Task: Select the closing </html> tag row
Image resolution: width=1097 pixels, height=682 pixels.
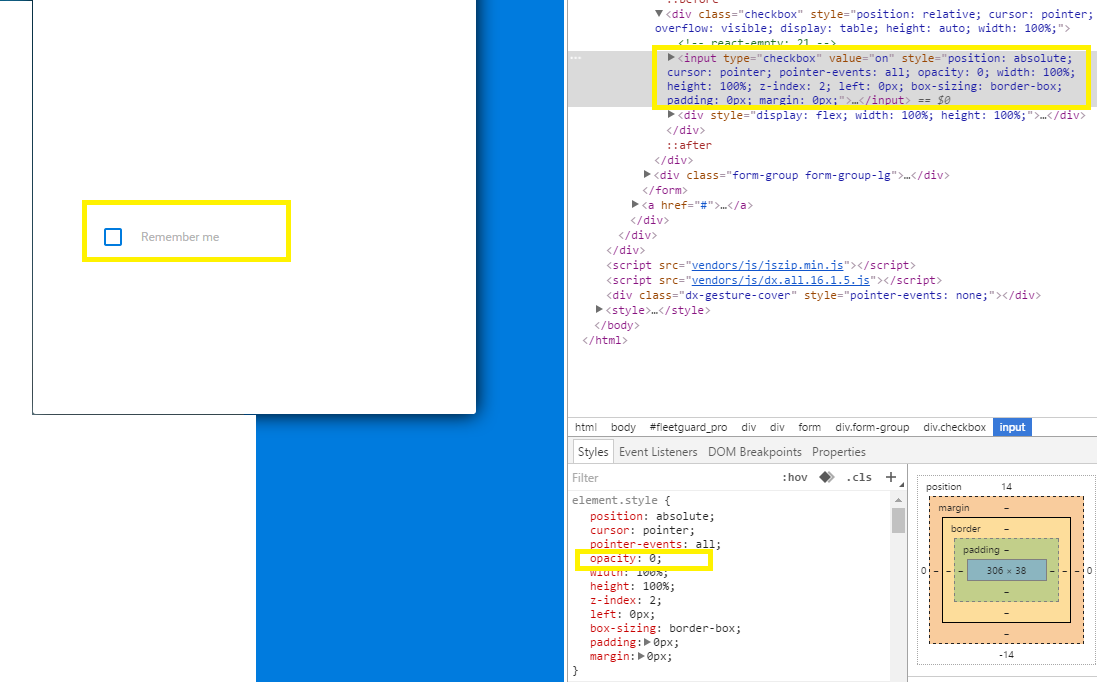Action: tap(605, 340)
